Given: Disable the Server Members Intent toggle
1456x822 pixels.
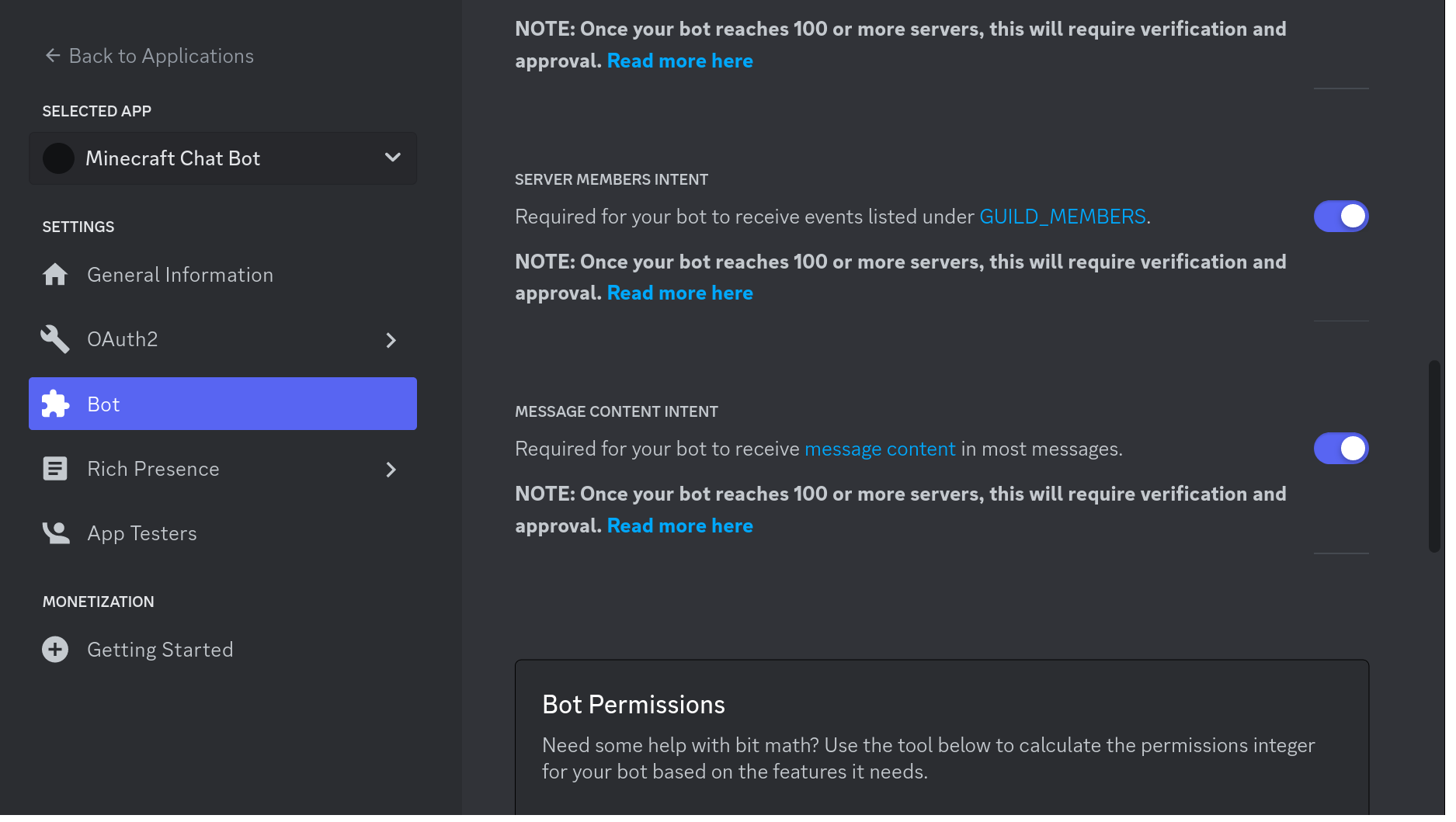Looking at the screenshot, I should [x=1341, y=217].
